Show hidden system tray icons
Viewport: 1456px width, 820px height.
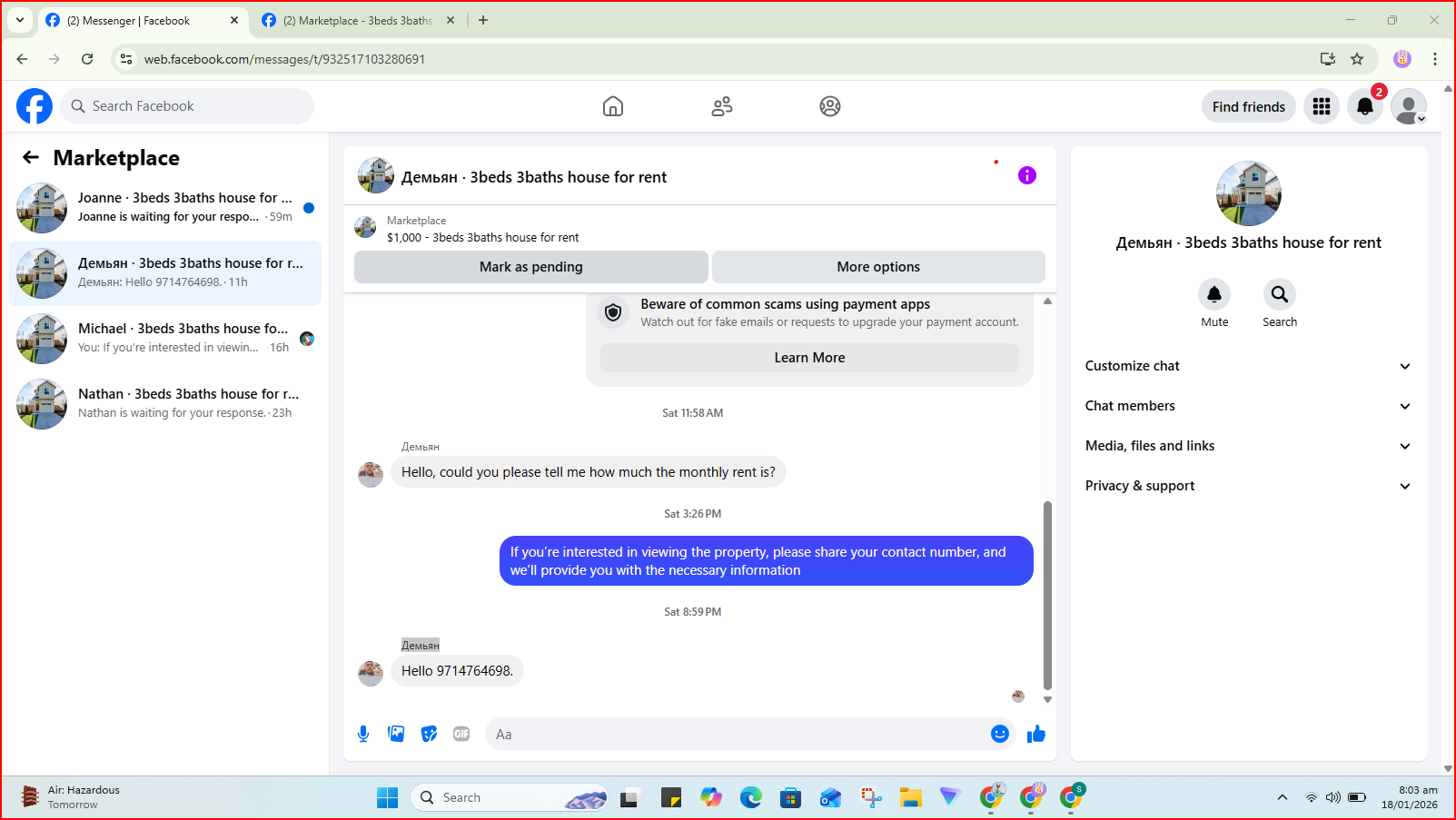point(1283,797)
